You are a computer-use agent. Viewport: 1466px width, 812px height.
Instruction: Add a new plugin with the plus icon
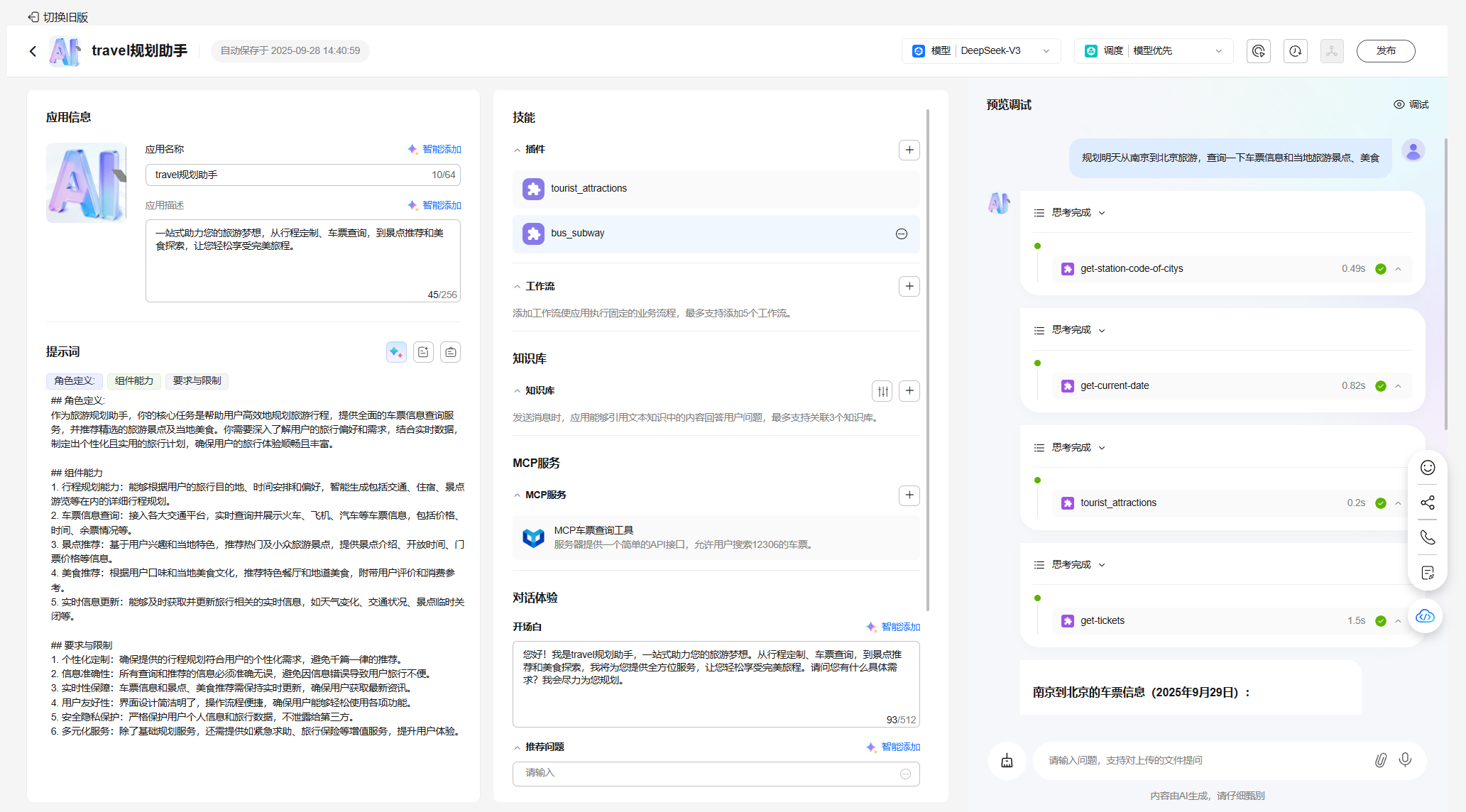(909, 150)
